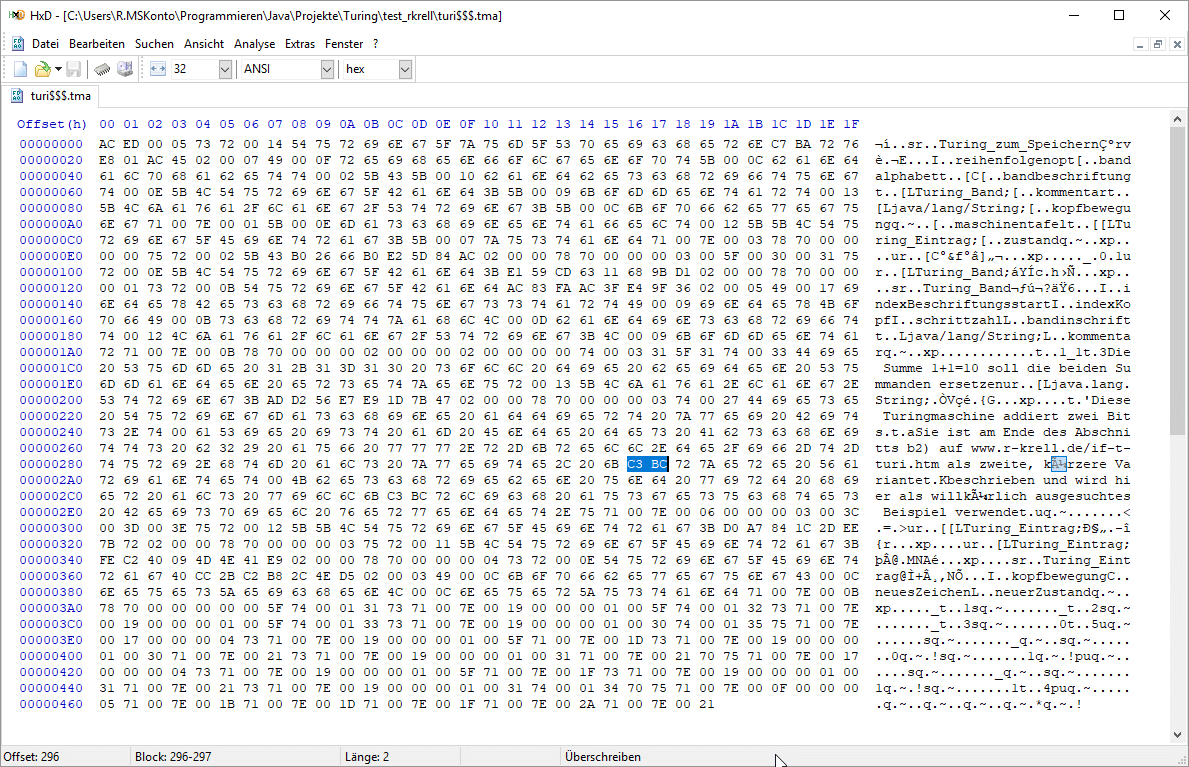Screen dimensions: 1189x767
Task: Click the offset row 000002C0
Action: tap(52, 496)
